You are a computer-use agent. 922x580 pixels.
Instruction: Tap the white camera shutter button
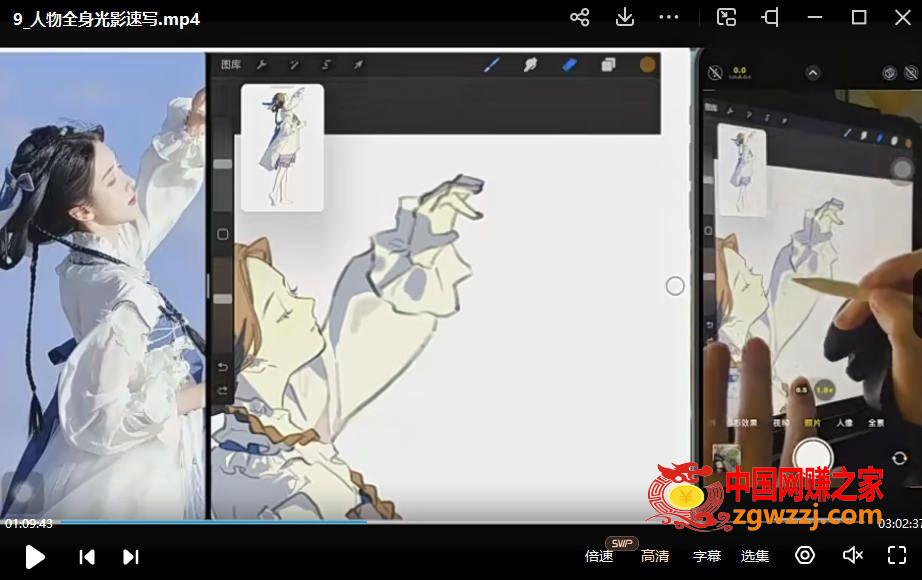(x=813, y=456)
